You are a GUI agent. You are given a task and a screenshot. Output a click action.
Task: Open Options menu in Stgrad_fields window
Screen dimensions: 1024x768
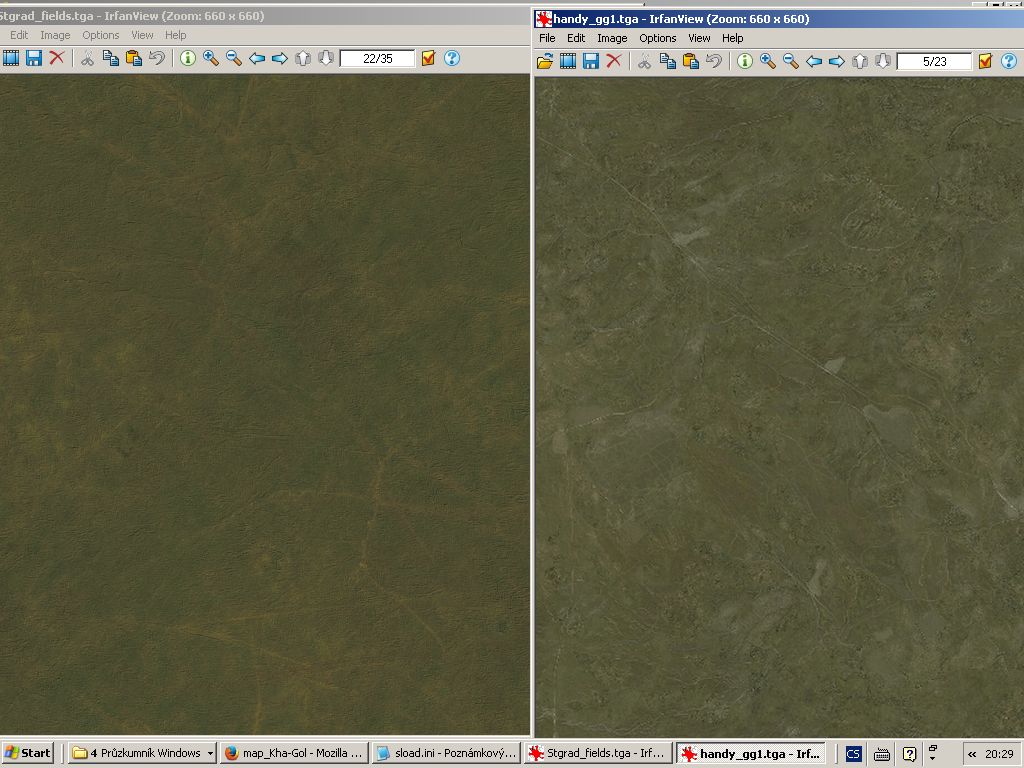coord(101,35)
